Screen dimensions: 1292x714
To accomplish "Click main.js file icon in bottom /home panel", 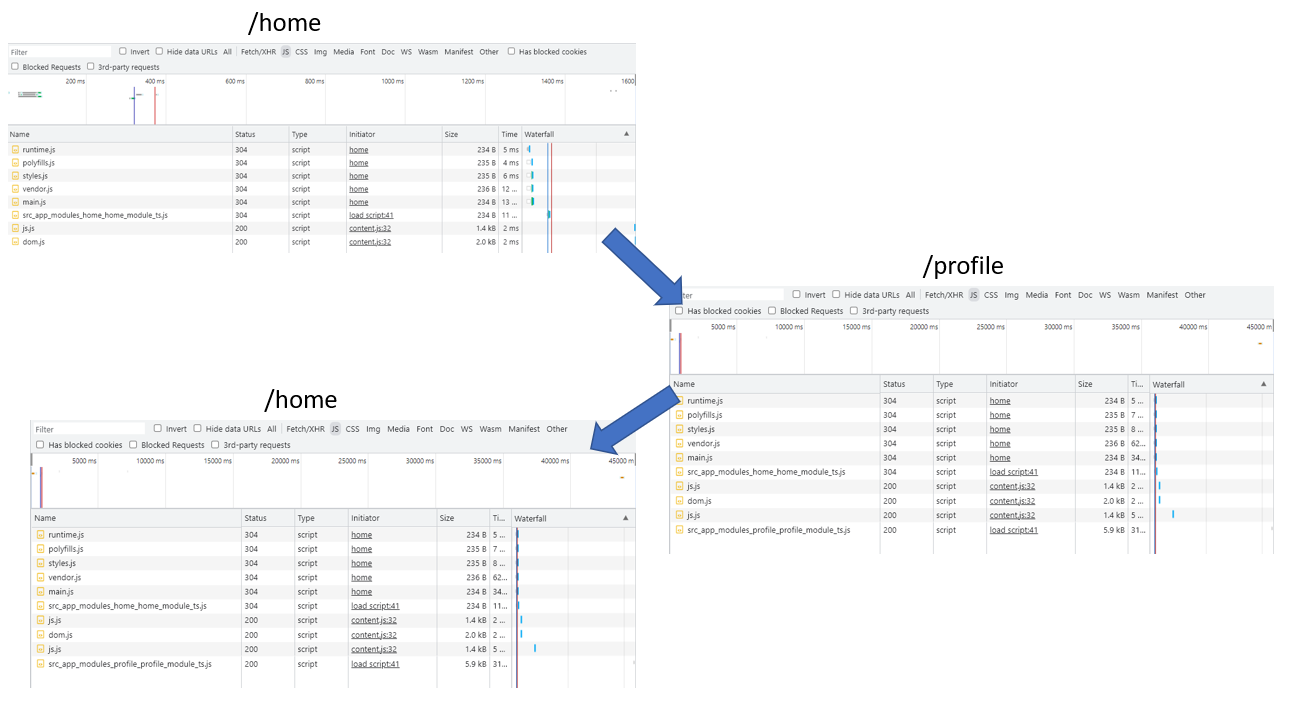I will coord(41,592).
